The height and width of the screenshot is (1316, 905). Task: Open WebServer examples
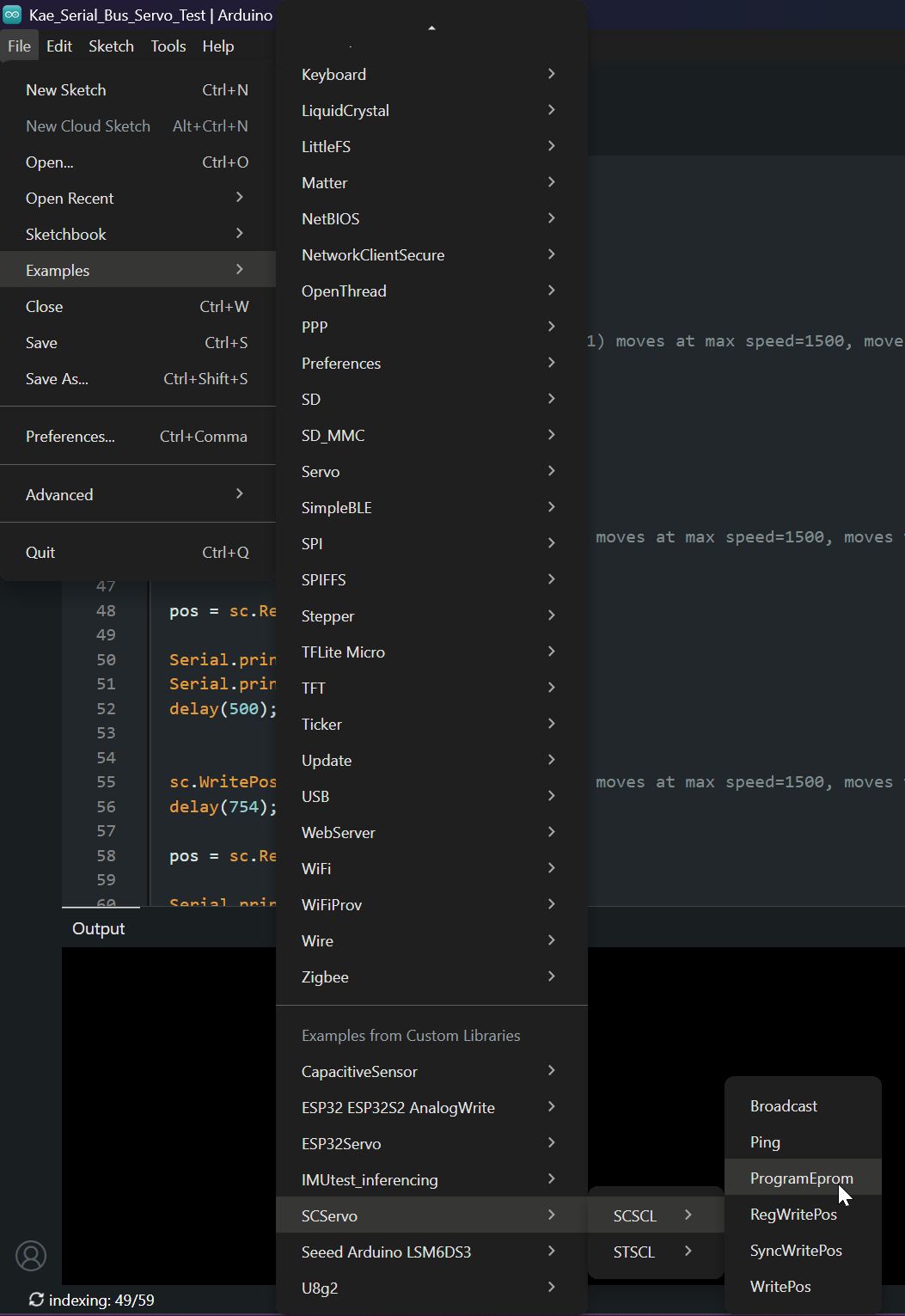click(431, 833)
